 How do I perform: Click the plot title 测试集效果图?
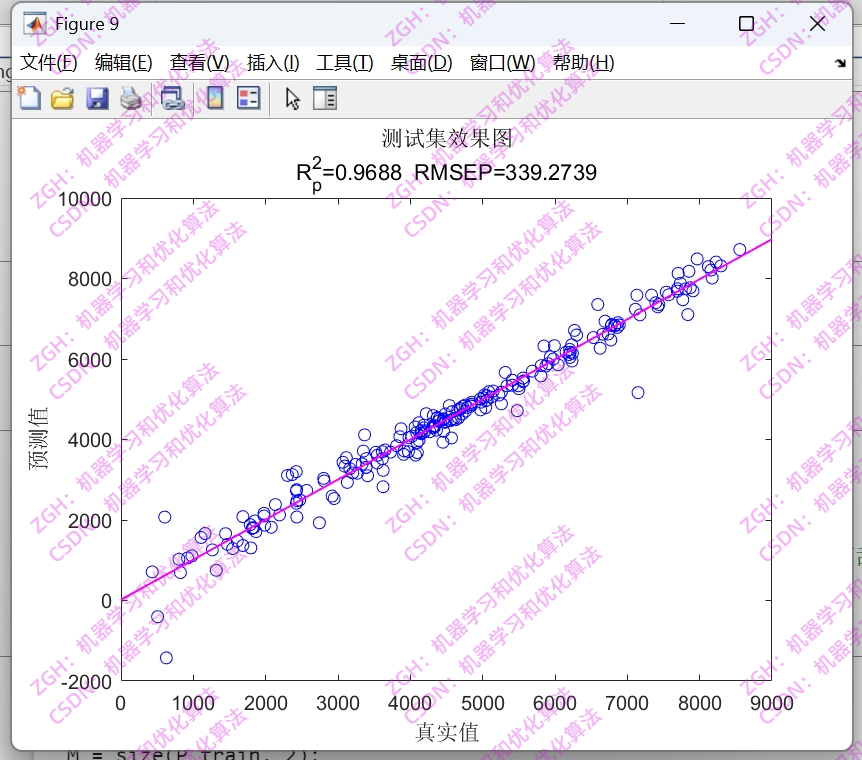pyautogui.click(x=446, y=139)
